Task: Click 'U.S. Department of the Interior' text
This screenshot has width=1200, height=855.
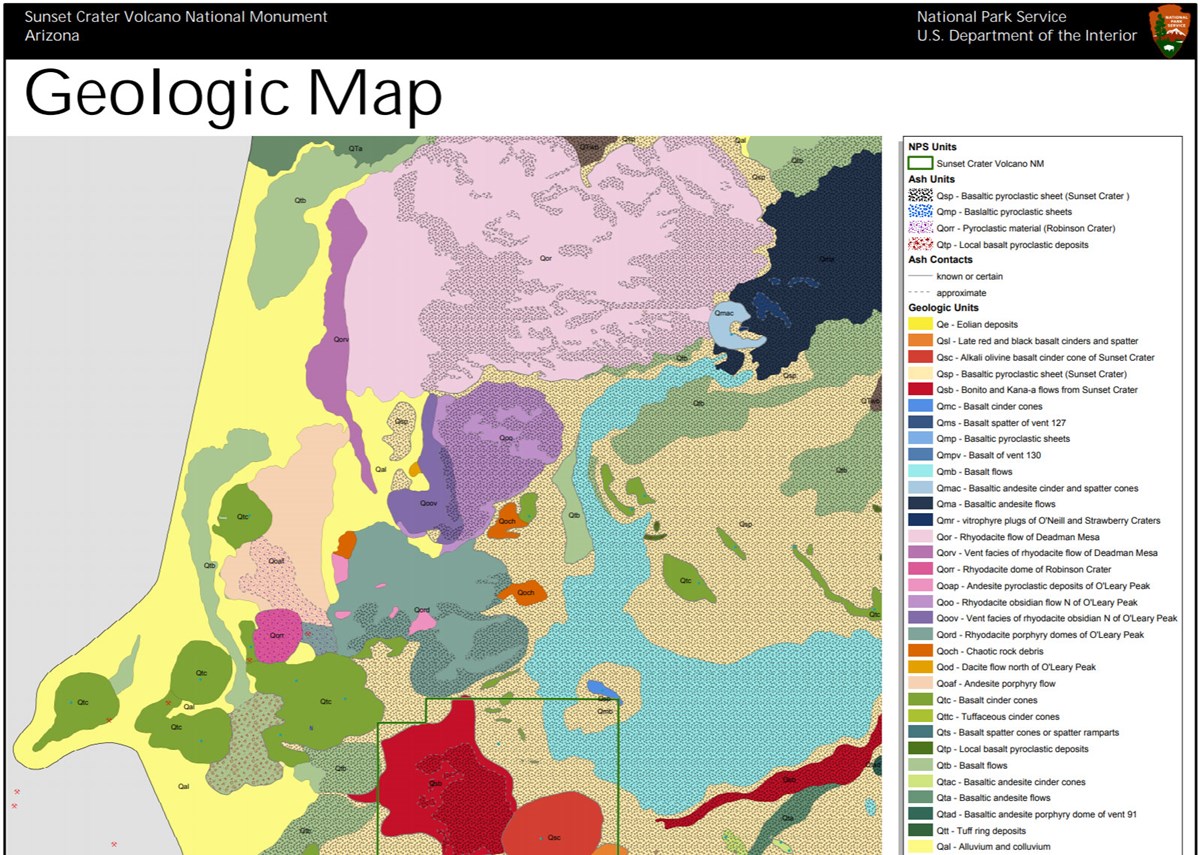Action: coord(1026,36)
